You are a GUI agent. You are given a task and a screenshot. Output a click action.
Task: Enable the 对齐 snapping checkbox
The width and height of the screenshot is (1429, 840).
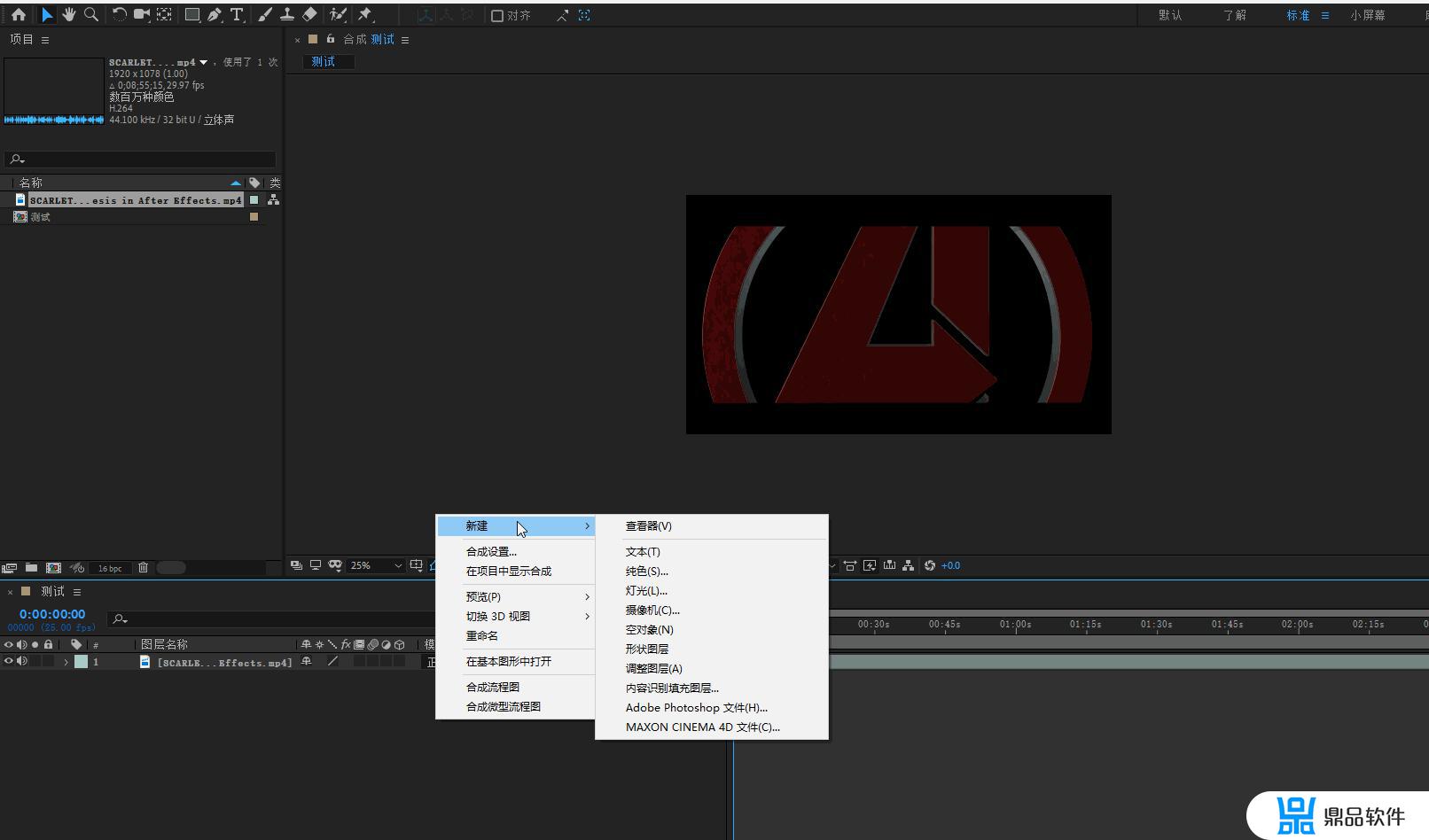[x=497, y=16]
